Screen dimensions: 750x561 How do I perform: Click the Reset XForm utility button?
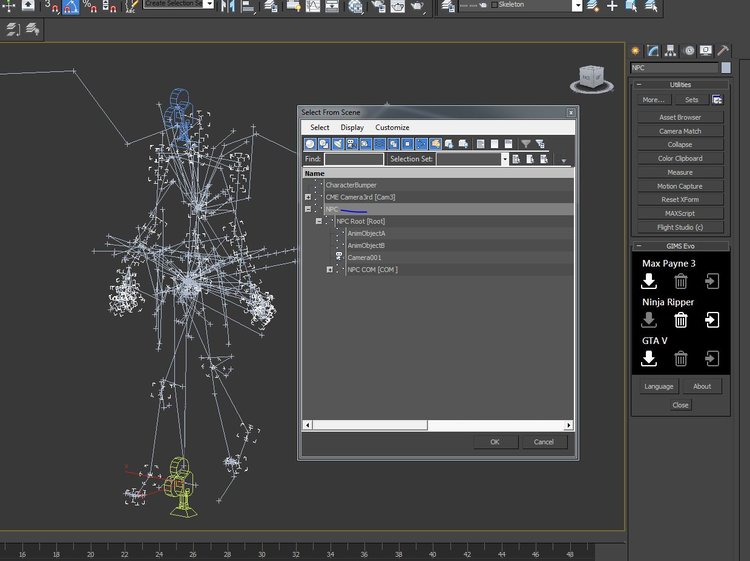pyautogui.click(x=680, y=199)
